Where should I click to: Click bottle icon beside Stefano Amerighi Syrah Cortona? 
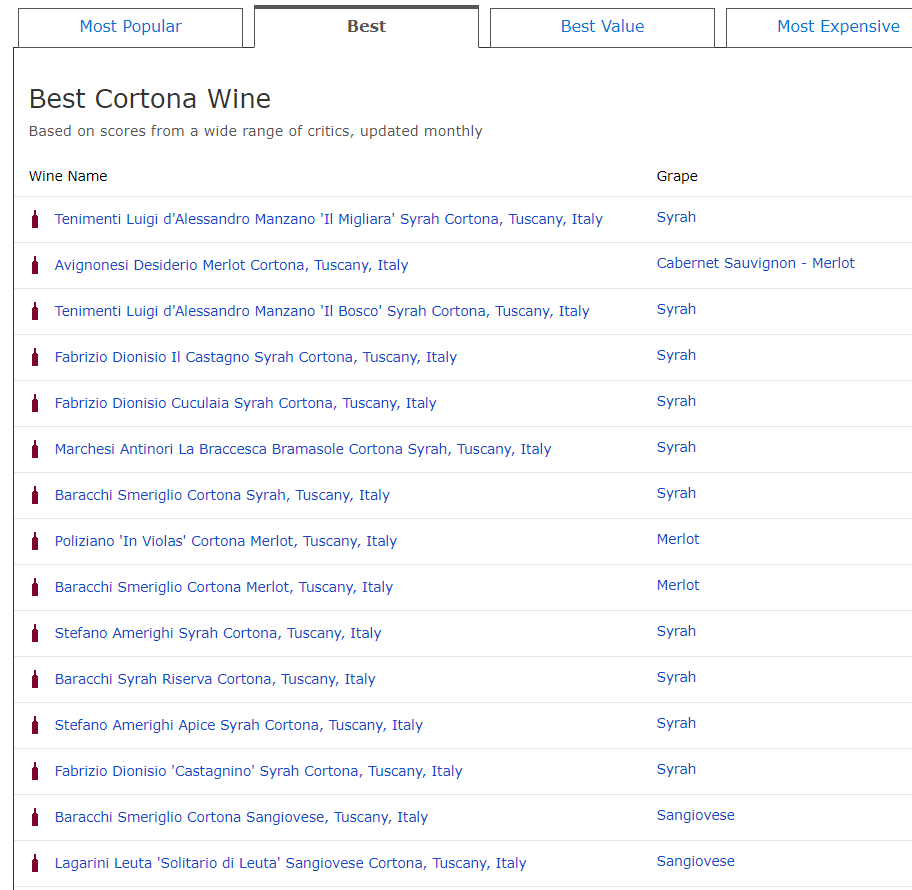coord(35,633)
